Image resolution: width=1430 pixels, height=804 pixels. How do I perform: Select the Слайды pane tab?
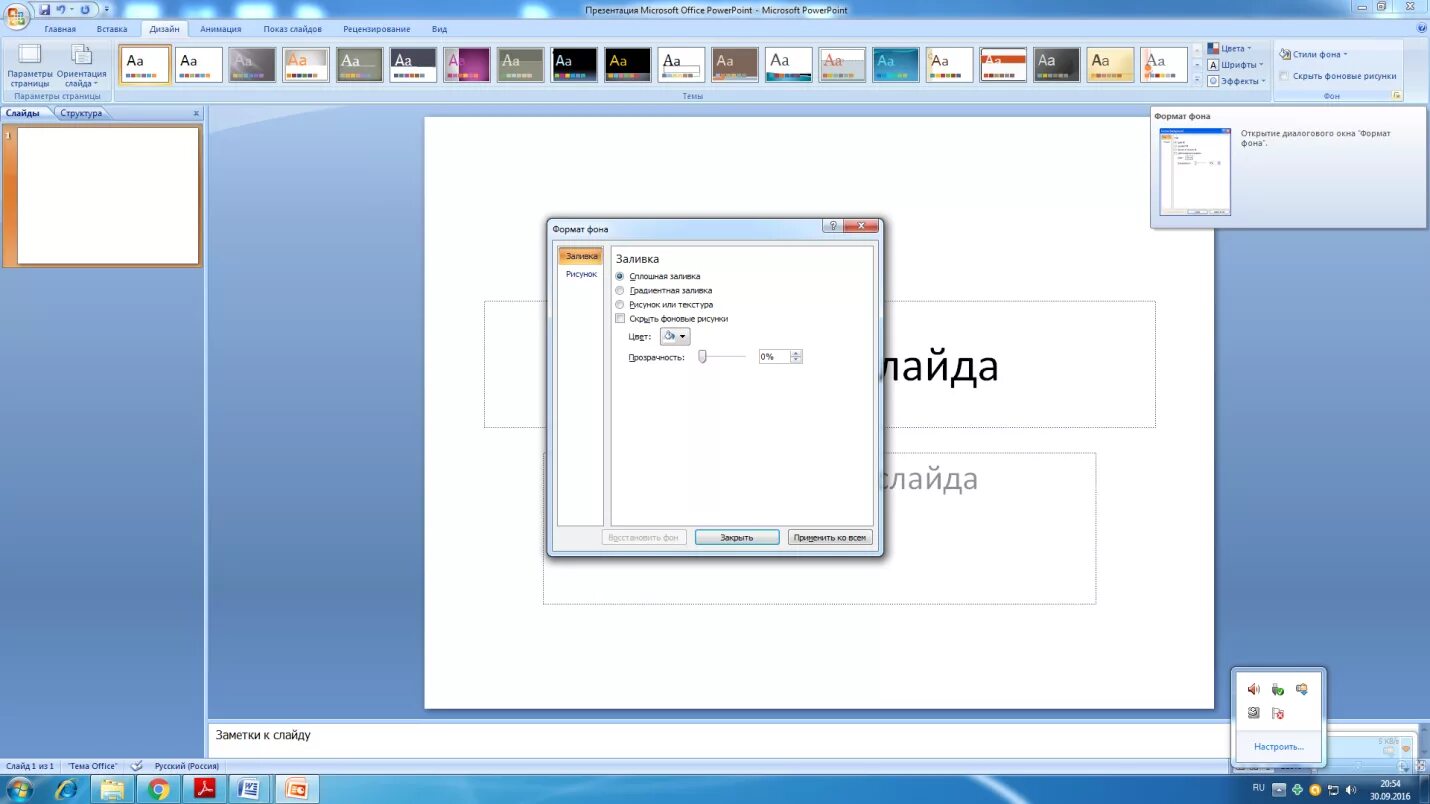coord(23,113)
